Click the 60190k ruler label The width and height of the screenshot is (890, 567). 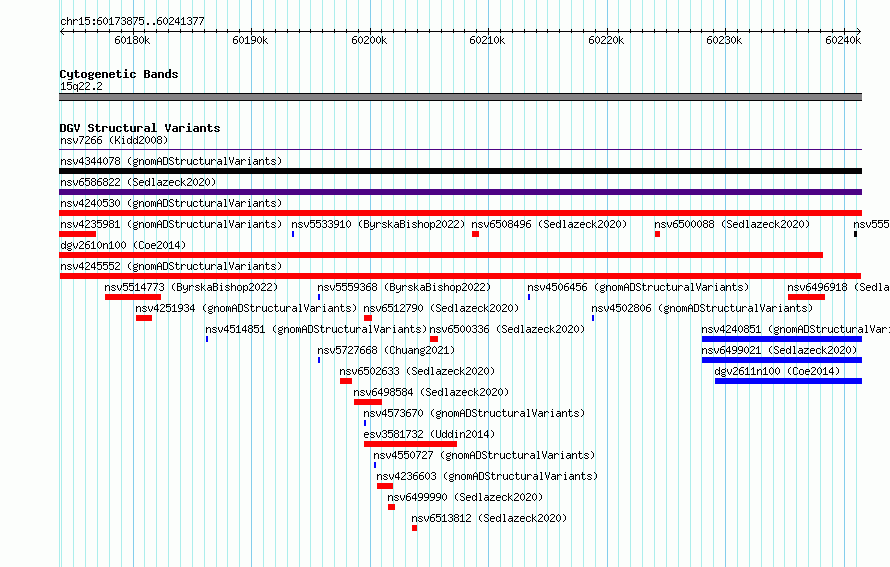250,40
